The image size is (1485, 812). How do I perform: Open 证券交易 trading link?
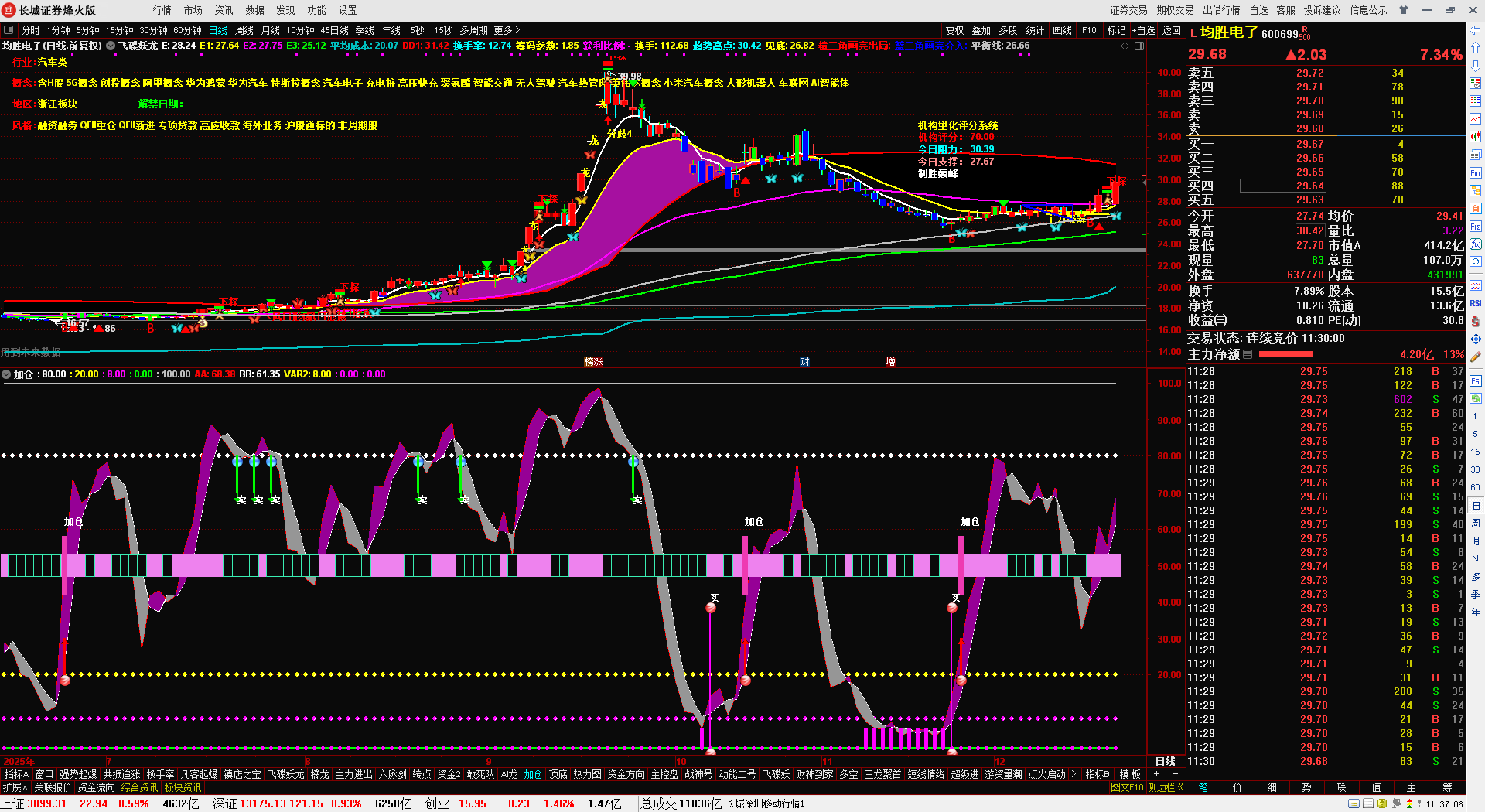tap(1129, 10)
